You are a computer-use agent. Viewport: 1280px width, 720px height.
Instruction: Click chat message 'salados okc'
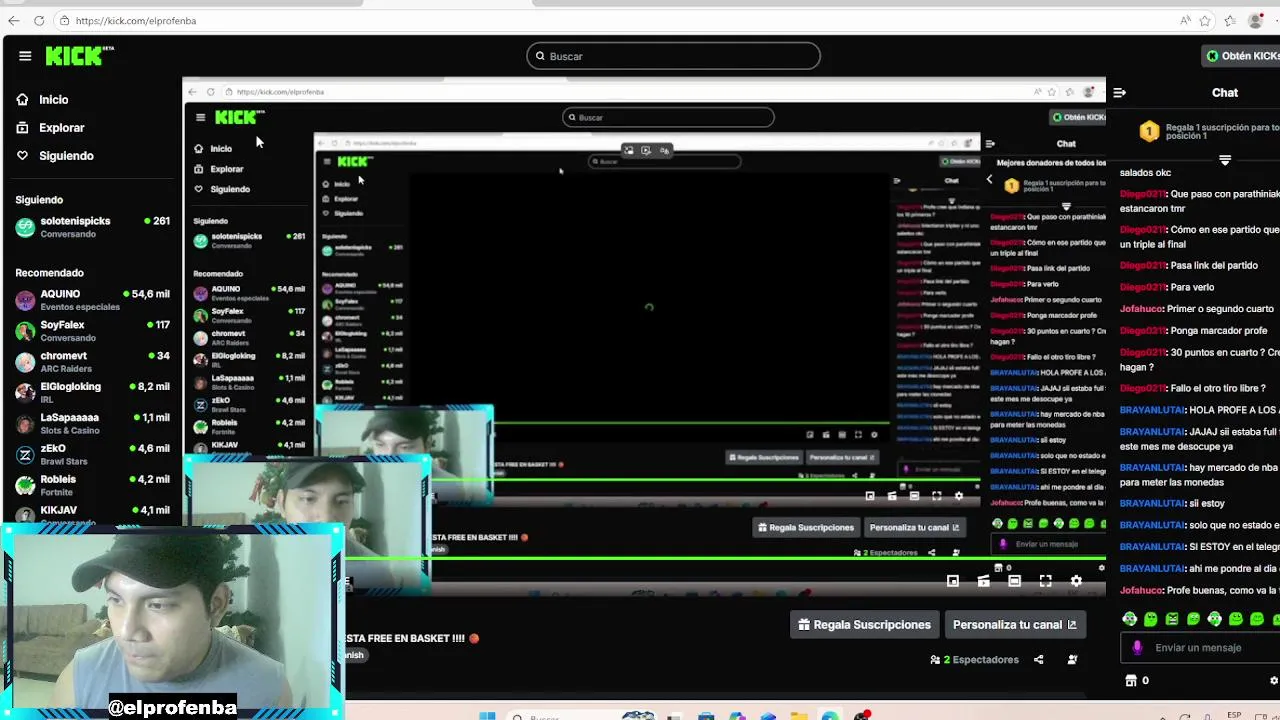point(1145,173)
